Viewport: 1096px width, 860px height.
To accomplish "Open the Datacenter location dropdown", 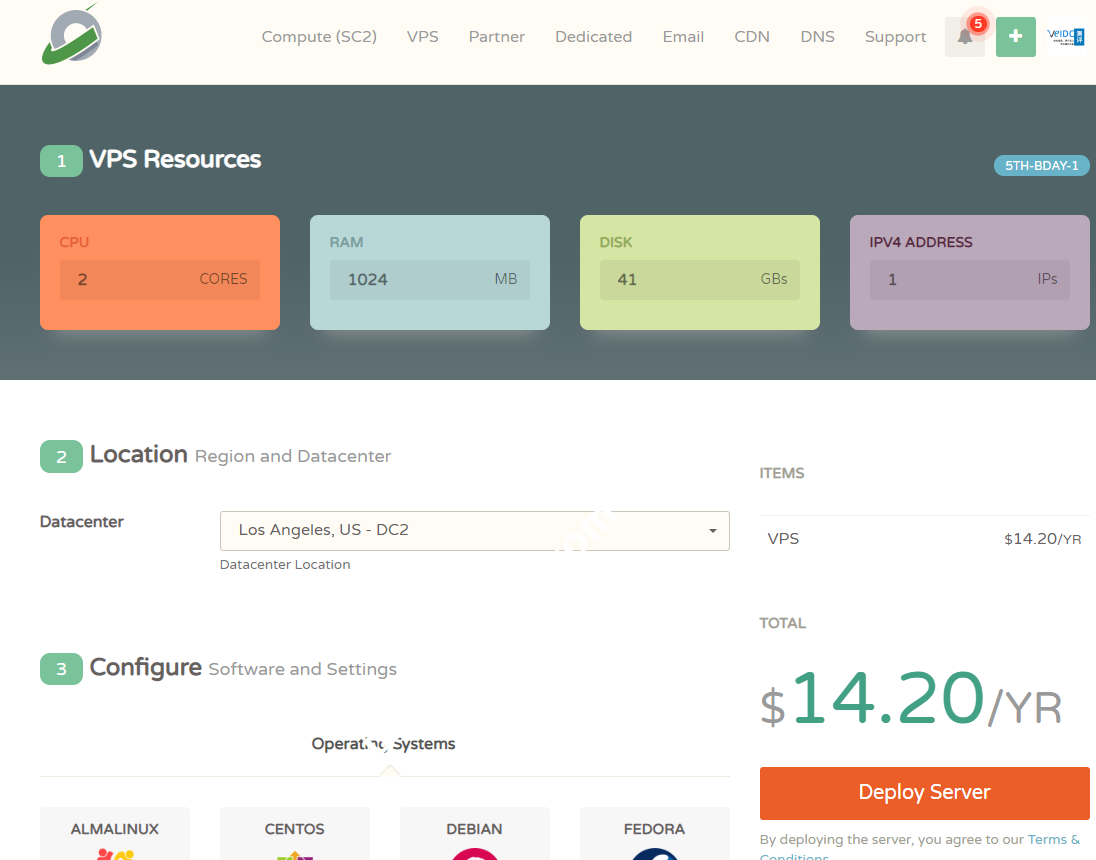I will pos(474,530).
